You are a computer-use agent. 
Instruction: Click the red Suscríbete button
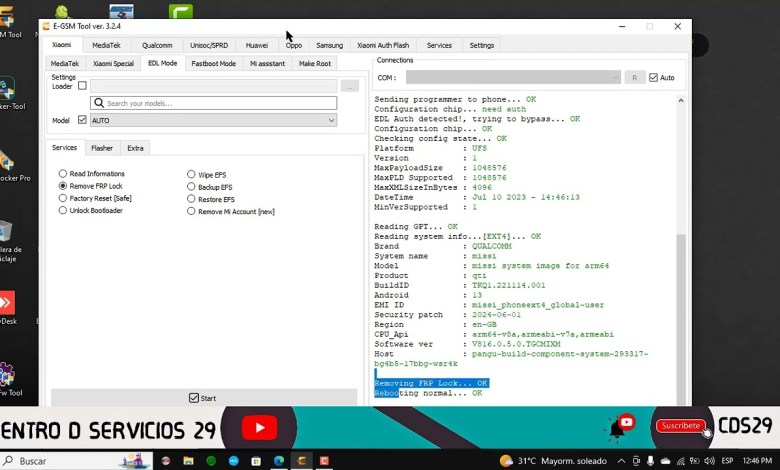click(x=680, y=426)
